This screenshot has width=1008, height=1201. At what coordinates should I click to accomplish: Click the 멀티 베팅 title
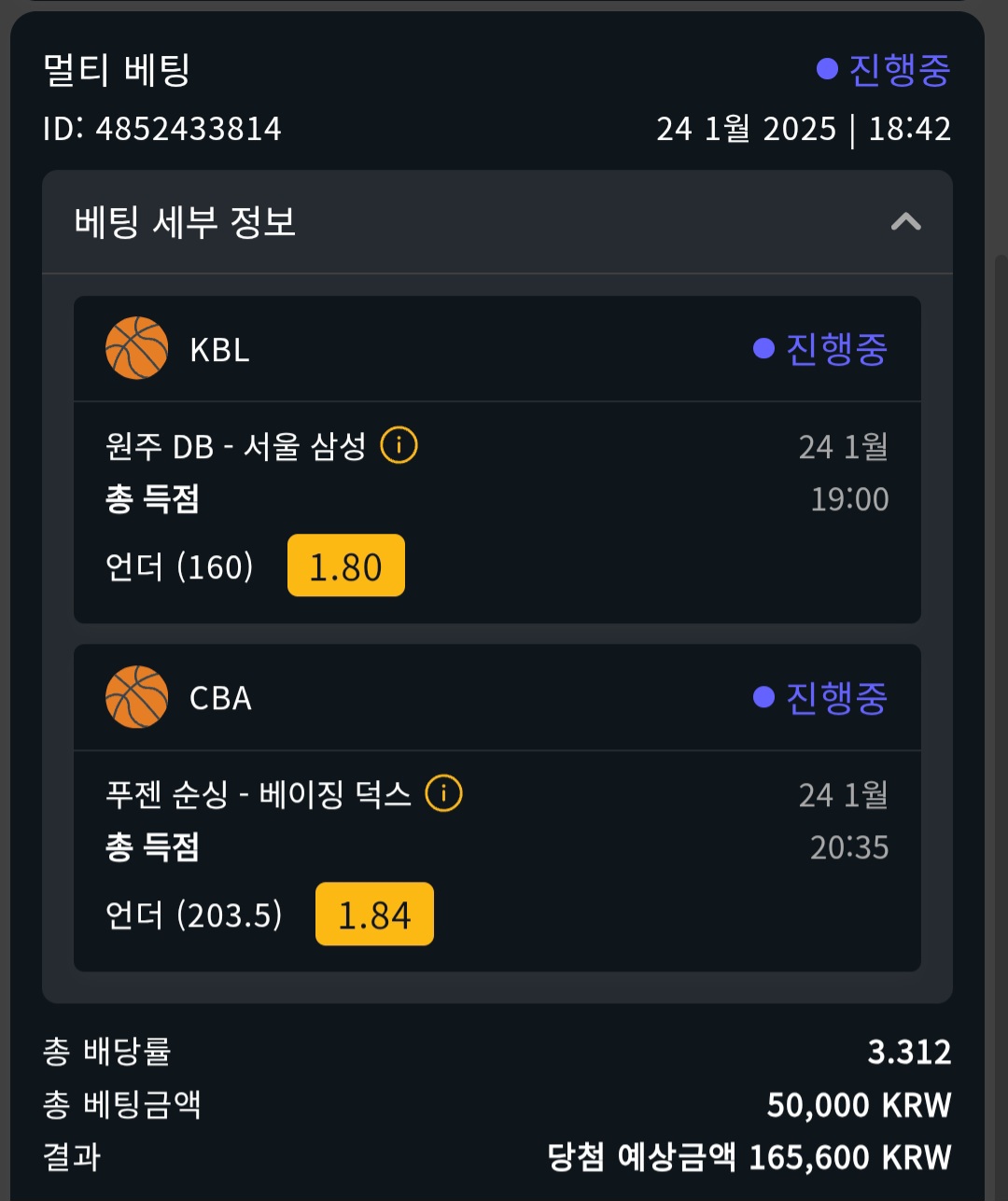click(117, 70)
